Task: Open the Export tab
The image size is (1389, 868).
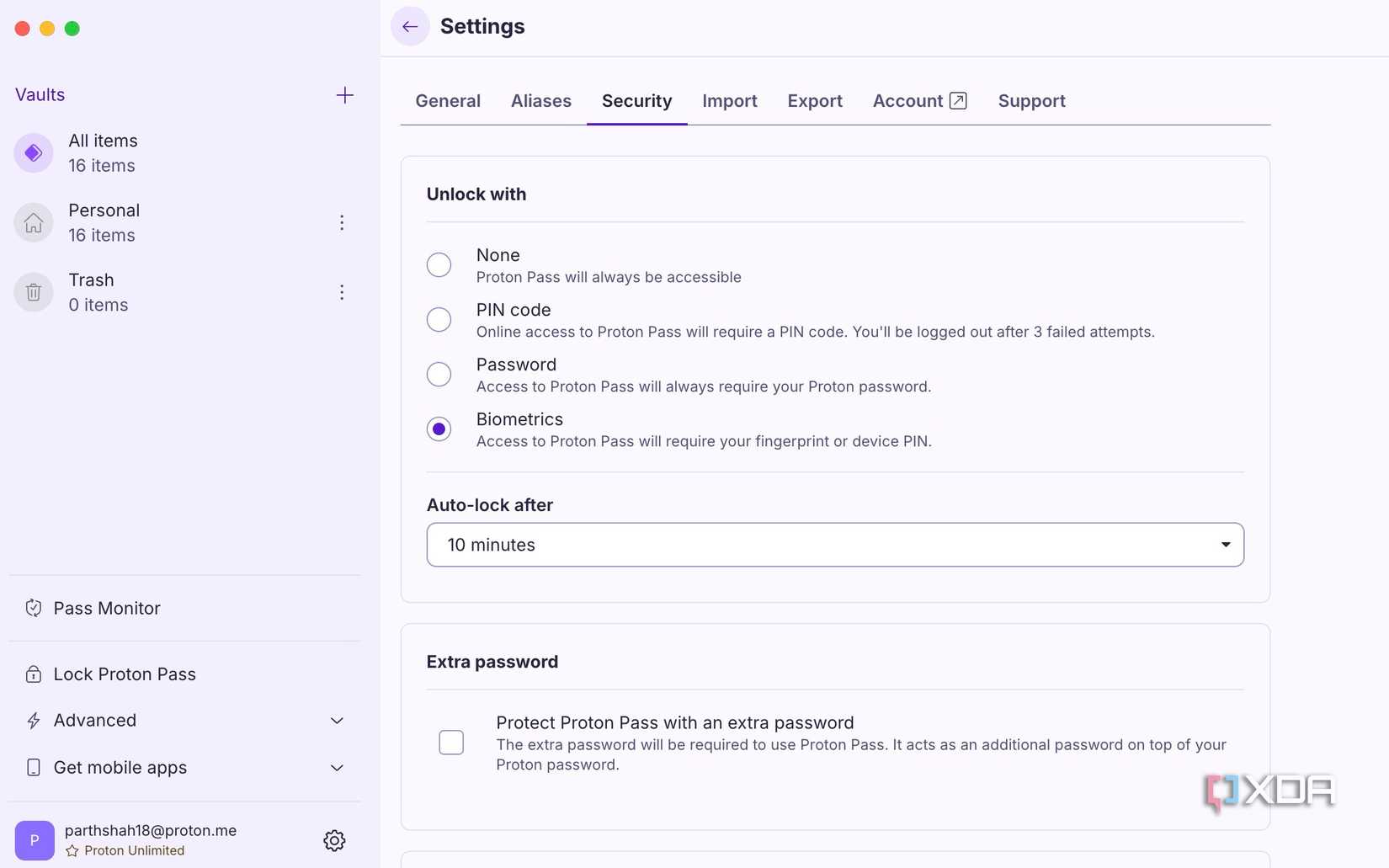Action: coord(815,101)
